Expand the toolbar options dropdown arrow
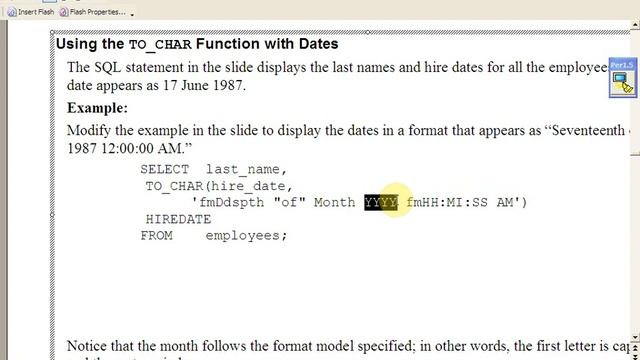The image size is (640, 360). click(132, 14)
